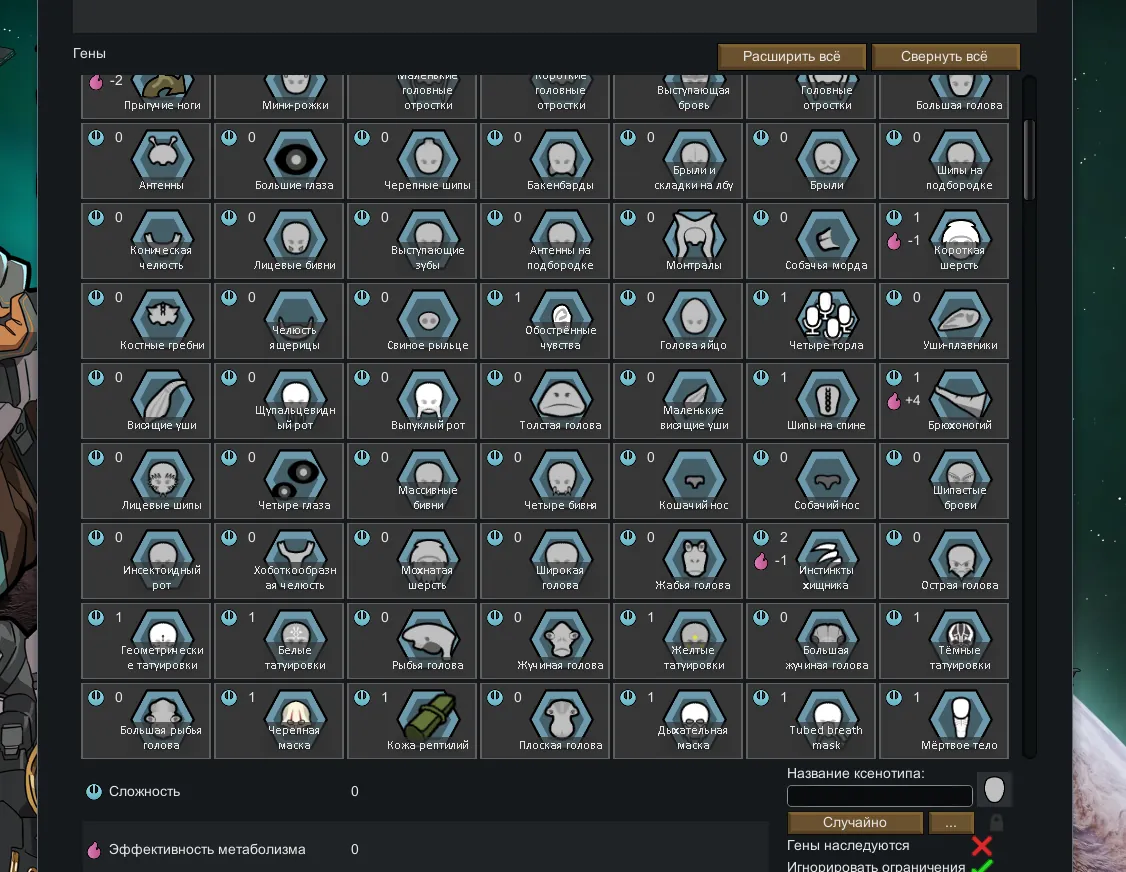Image resolution: width=1126 pixels, height=872 pixels.
Task: Expand all gene categories with Расширить всё
Action: (791, 57)
